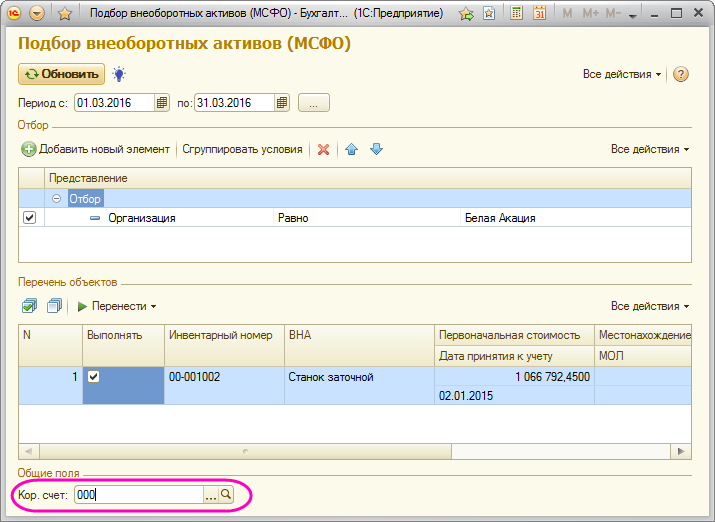Click Добавить новый элемент
Image resolution: width=715 pixels, height=522 pixels.
tap(96, 149)
